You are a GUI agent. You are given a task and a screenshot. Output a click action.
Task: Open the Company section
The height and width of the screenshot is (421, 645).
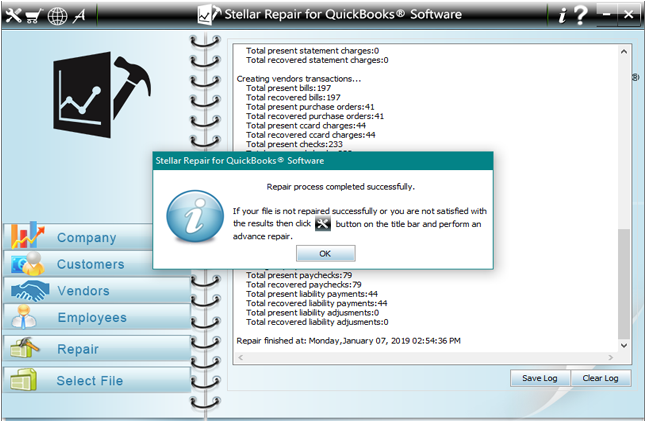[78, 237]
